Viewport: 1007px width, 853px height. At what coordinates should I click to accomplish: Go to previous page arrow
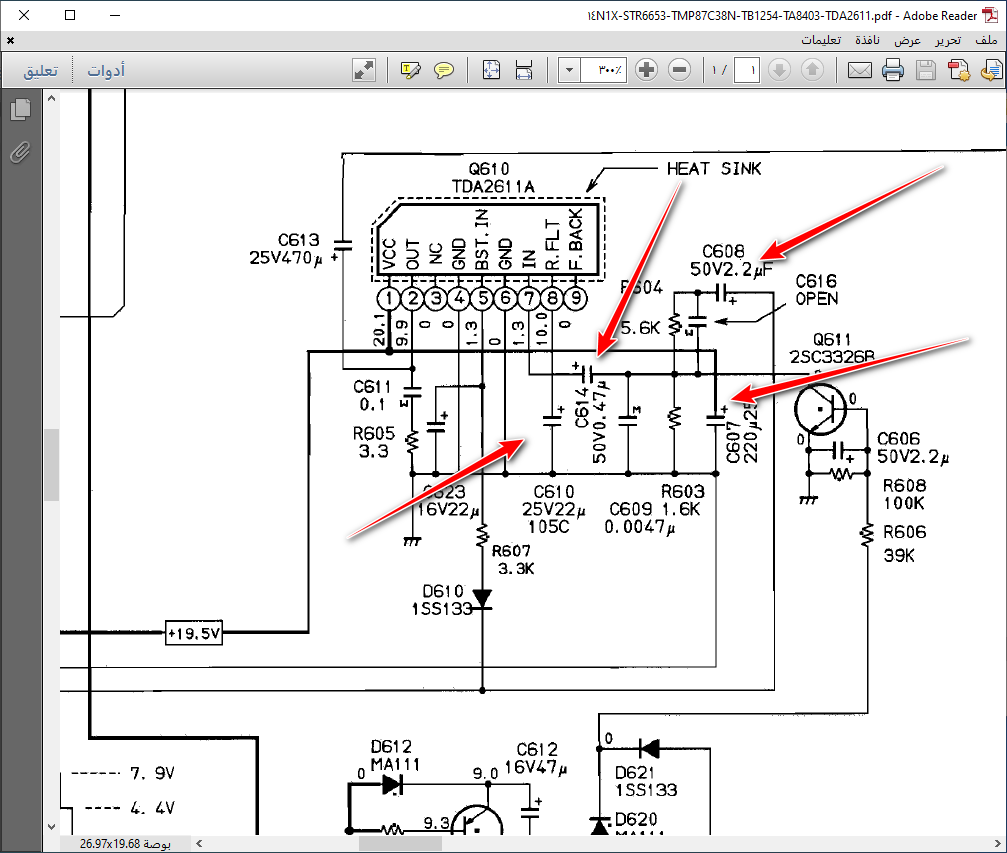pos(812,69)
